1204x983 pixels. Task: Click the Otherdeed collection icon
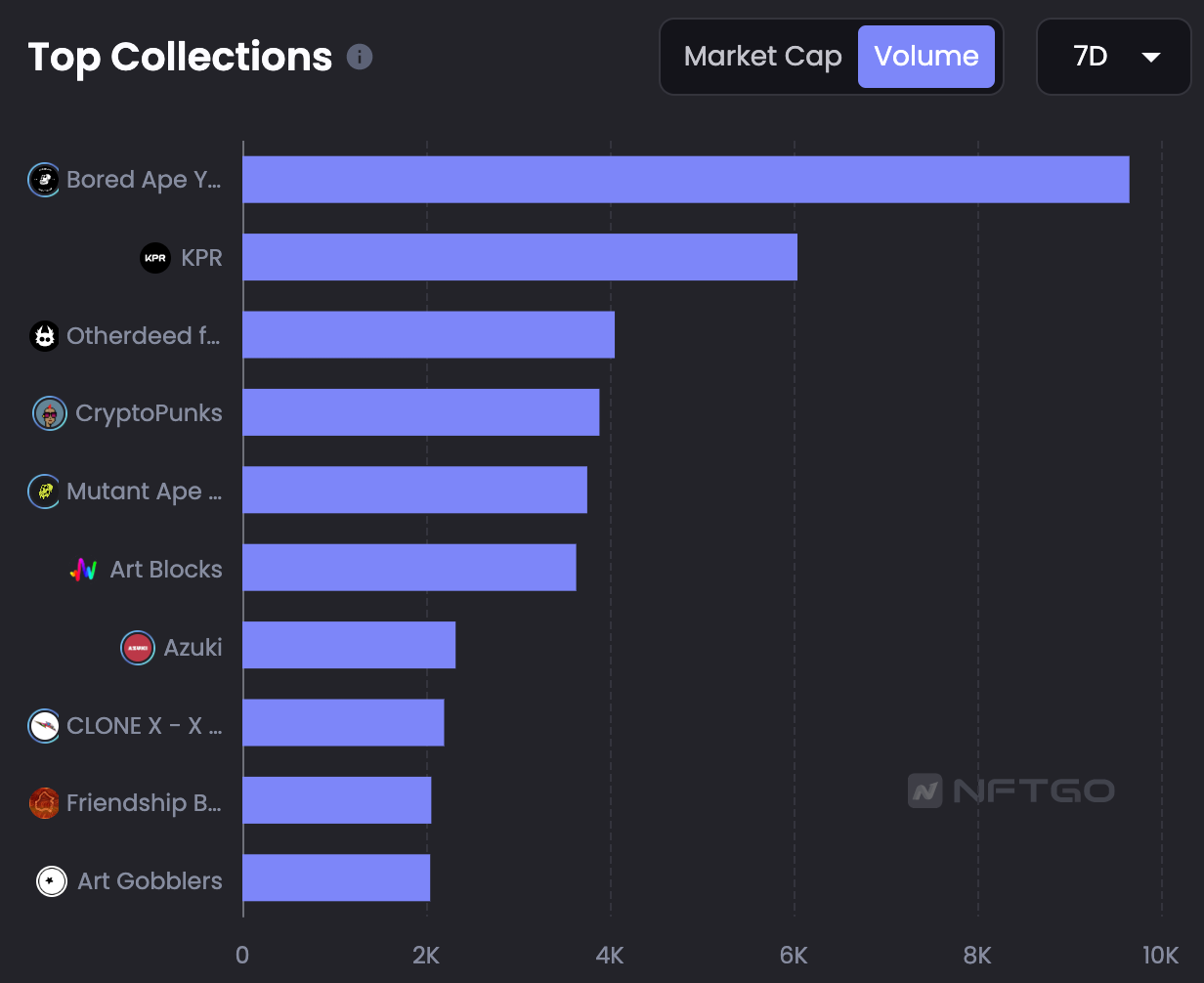[44, 336]
